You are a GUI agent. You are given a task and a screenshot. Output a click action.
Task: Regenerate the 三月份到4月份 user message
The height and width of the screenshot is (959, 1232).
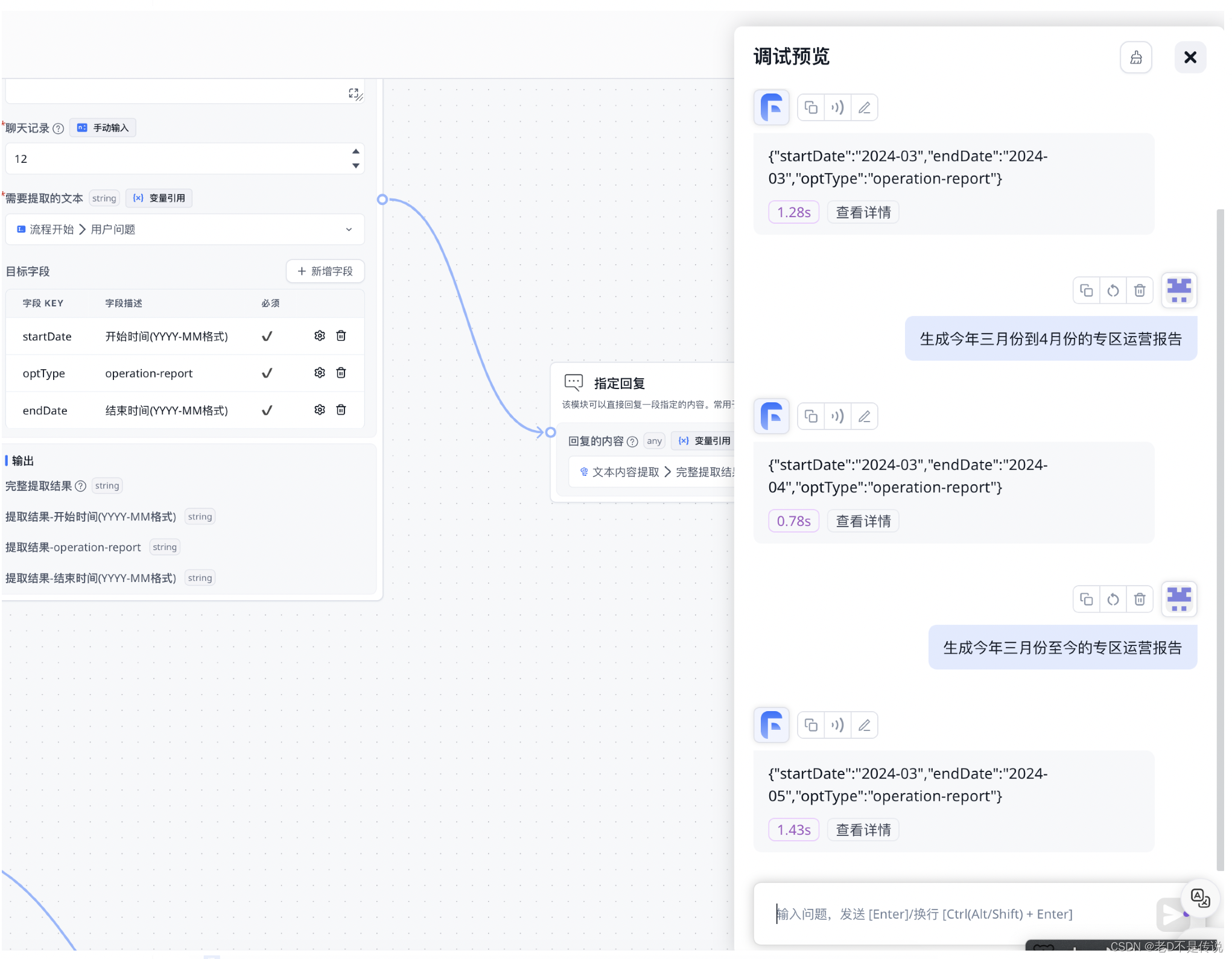1113,291
